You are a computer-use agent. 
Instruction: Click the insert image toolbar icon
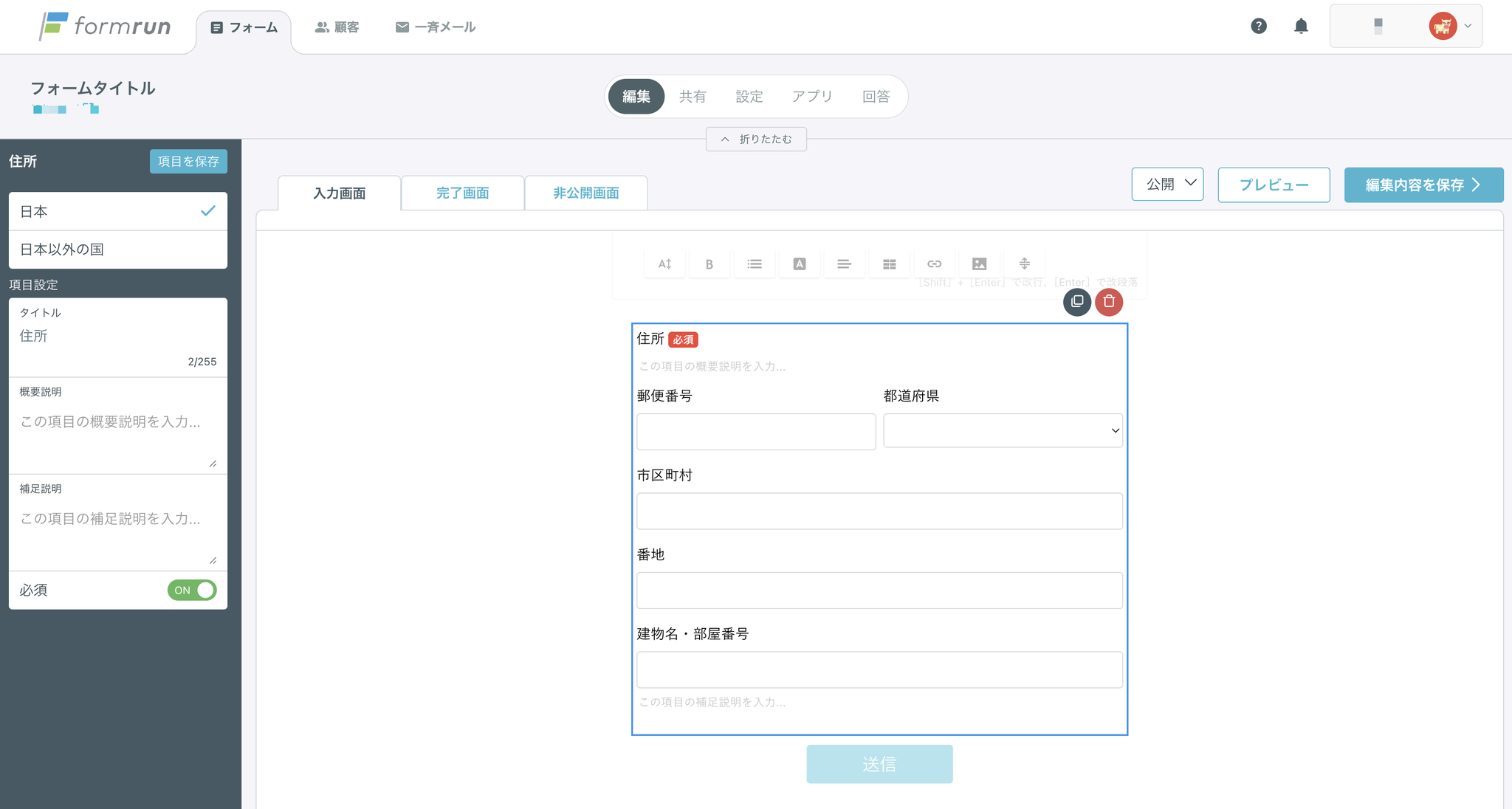click(979, 264)
